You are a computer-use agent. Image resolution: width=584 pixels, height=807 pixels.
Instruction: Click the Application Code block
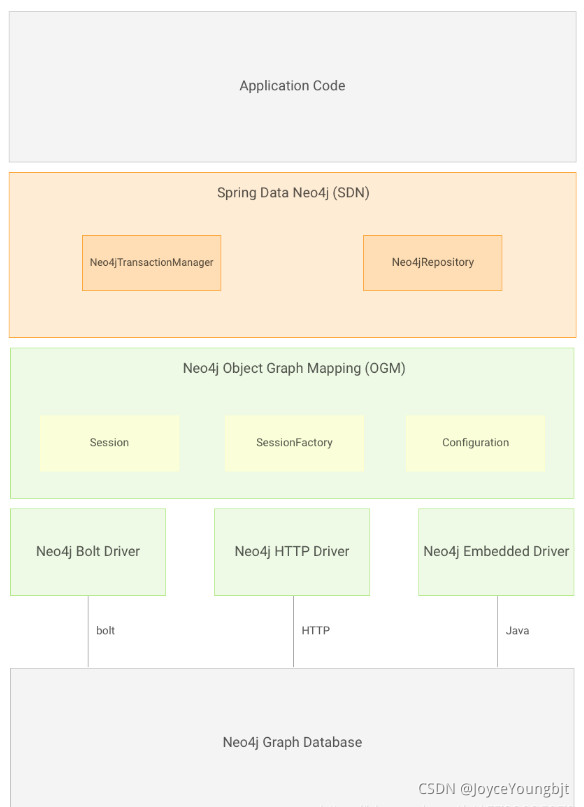click(292, 86)
